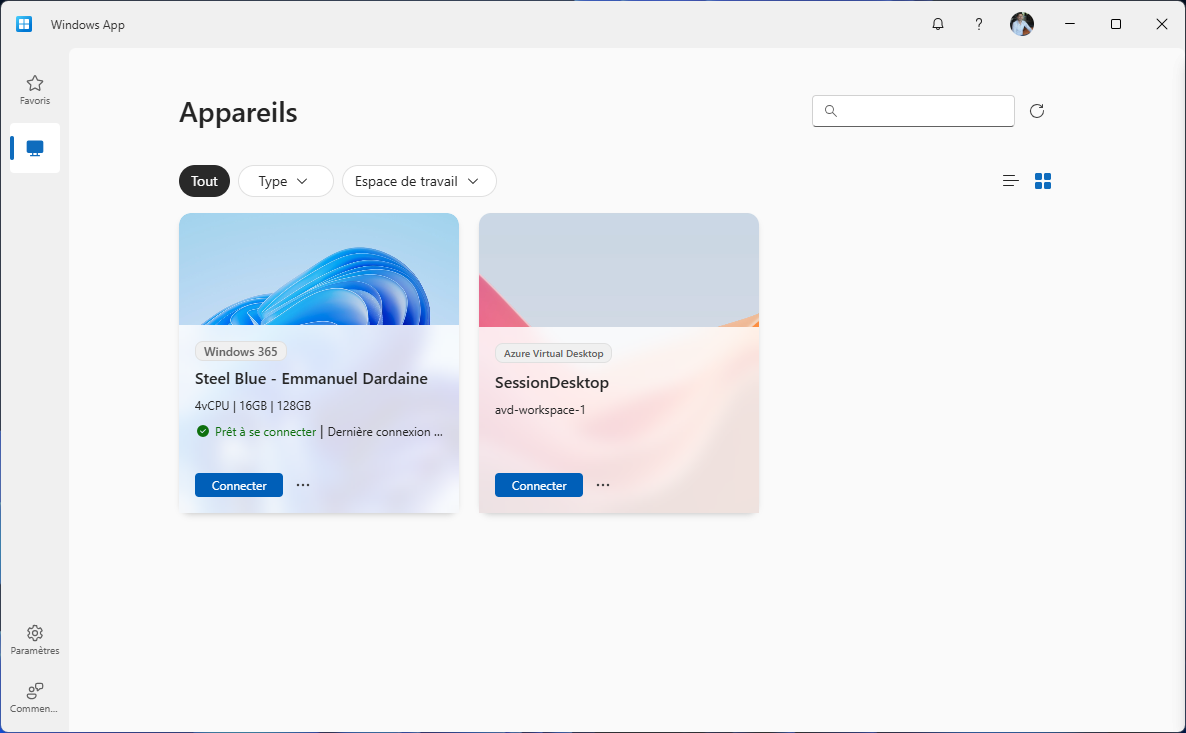Viewport: 1186px width, 733px height.
Task: Click the Windows App logo icon
Action: [x=24, y=24]
